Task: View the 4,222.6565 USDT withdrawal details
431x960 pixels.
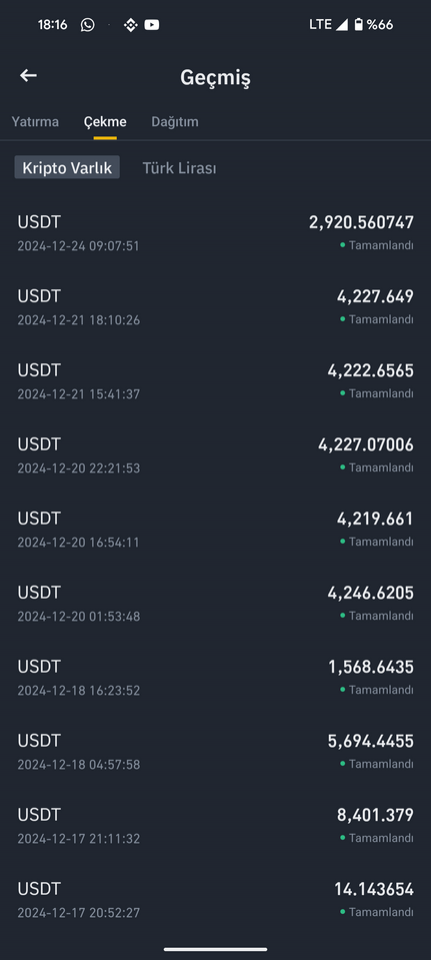Action: coord(216,381)
